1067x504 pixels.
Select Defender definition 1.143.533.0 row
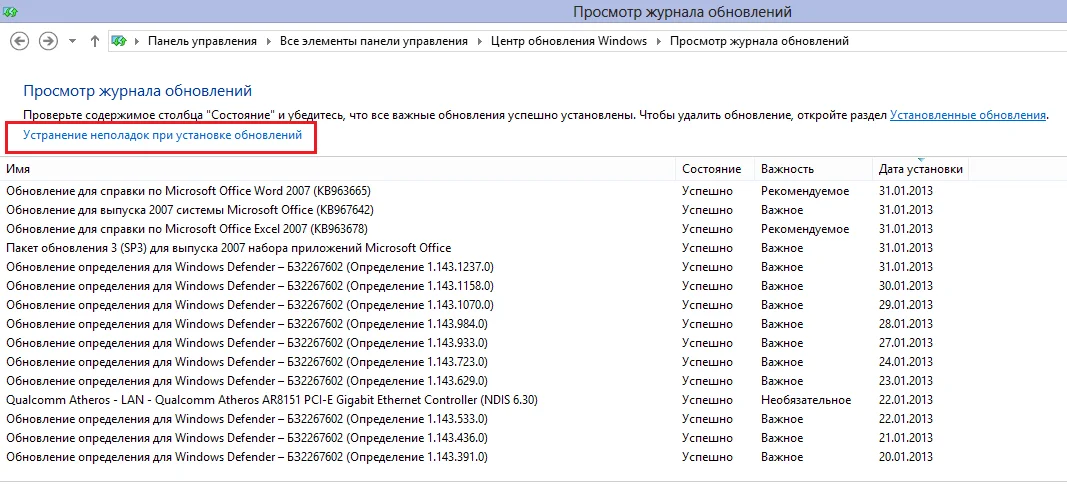(x=485, y=419)
